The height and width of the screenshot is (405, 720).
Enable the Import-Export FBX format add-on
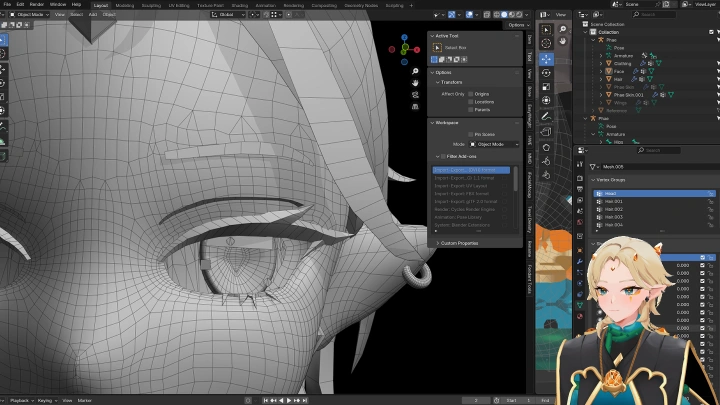pos(504,193)
